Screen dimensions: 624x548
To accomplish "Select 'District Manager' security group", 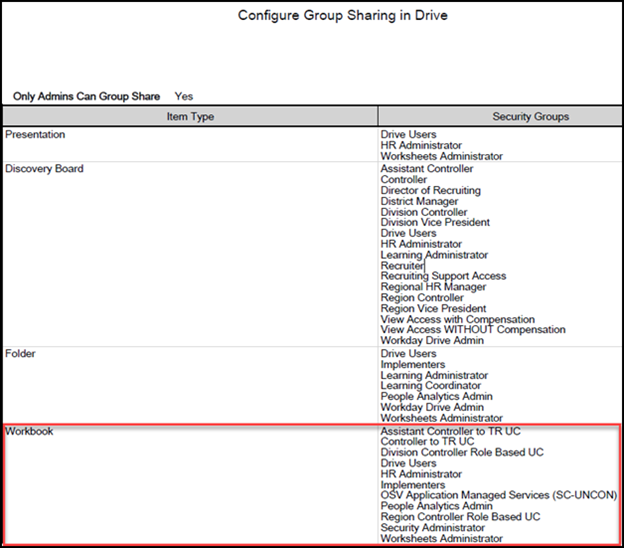I will coord(419,201).
